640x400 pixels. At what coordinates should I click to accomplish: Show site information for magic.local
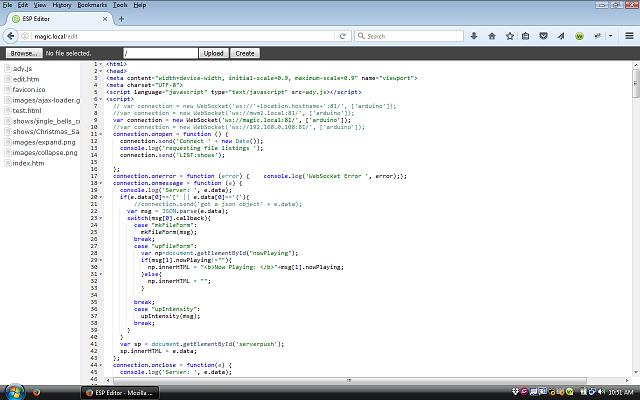coord(25,36)
